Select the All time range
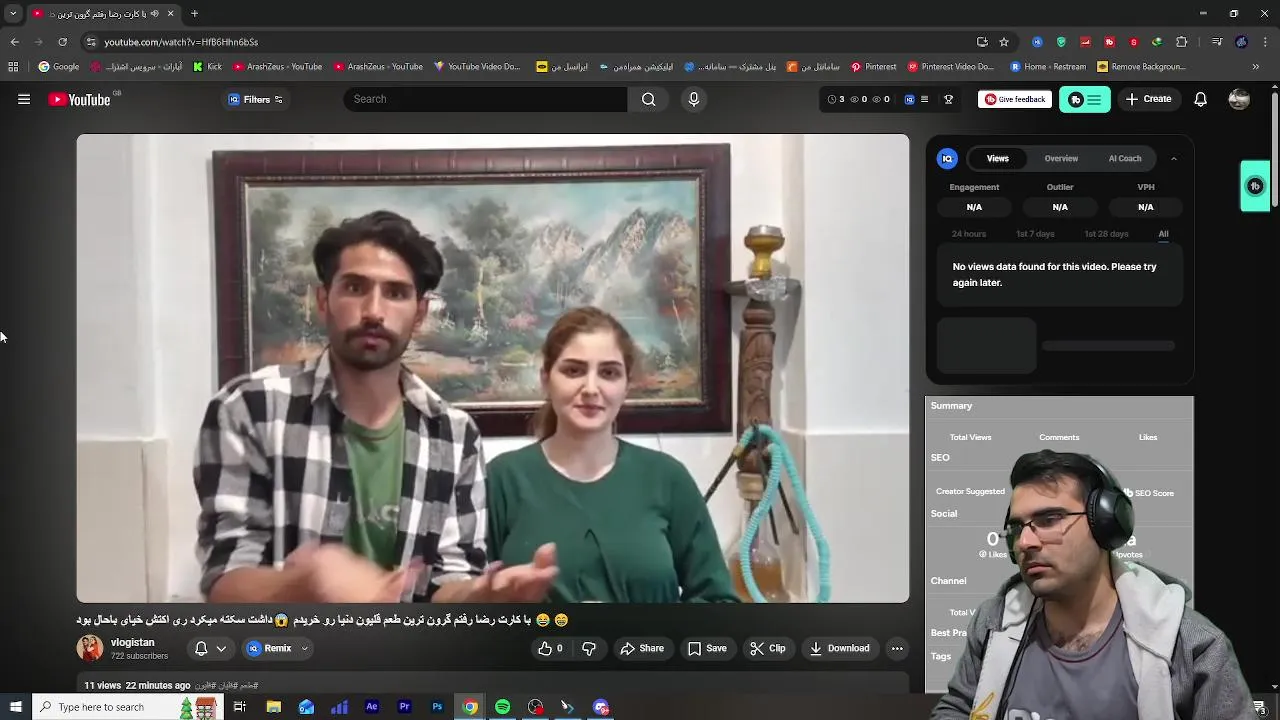Screen dimensions: 1280x720 click(1163, 234)
